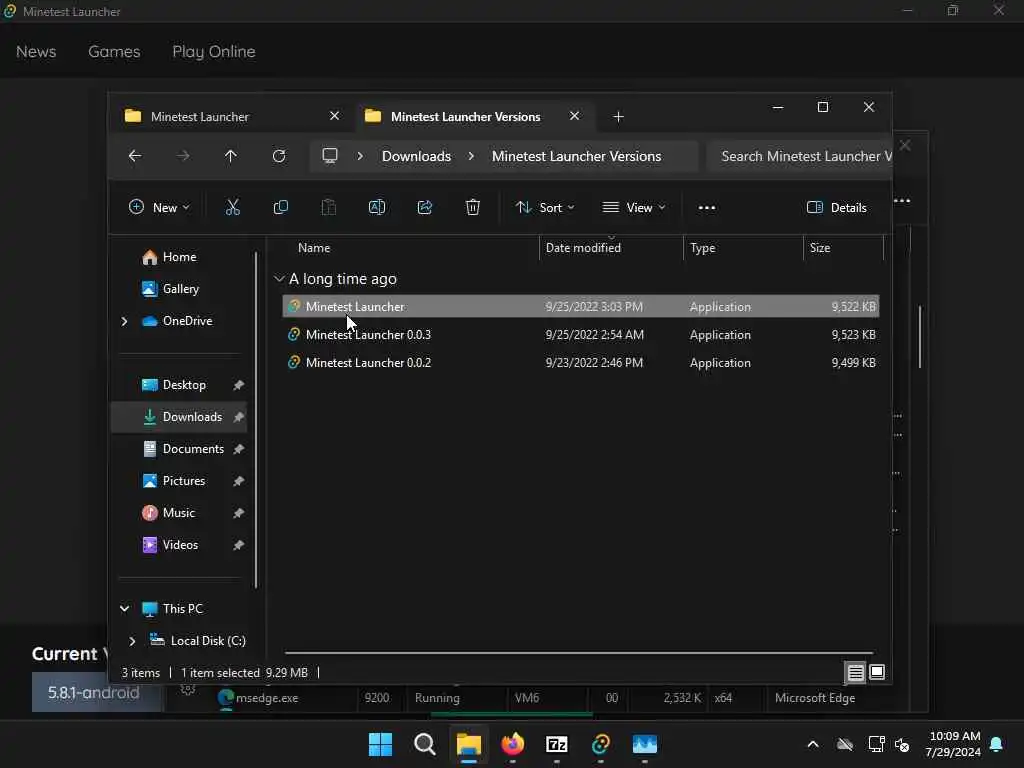Image resolution: width=1024 pixels, height=768 pixels.
Task: Click the Search Minetest Launcher Versions box
Action: [x=800, y=156]
